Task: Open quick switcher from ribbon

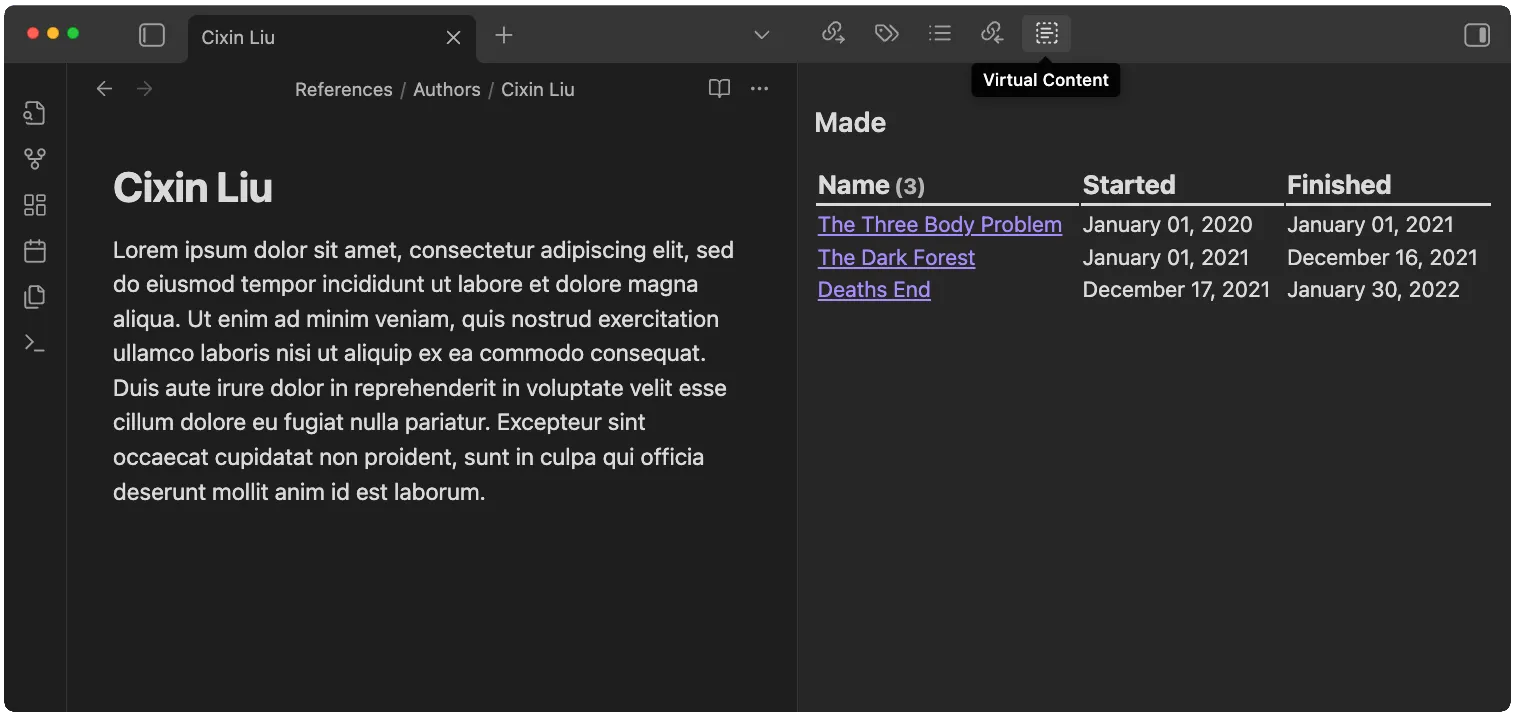Action: coord(35,113)
